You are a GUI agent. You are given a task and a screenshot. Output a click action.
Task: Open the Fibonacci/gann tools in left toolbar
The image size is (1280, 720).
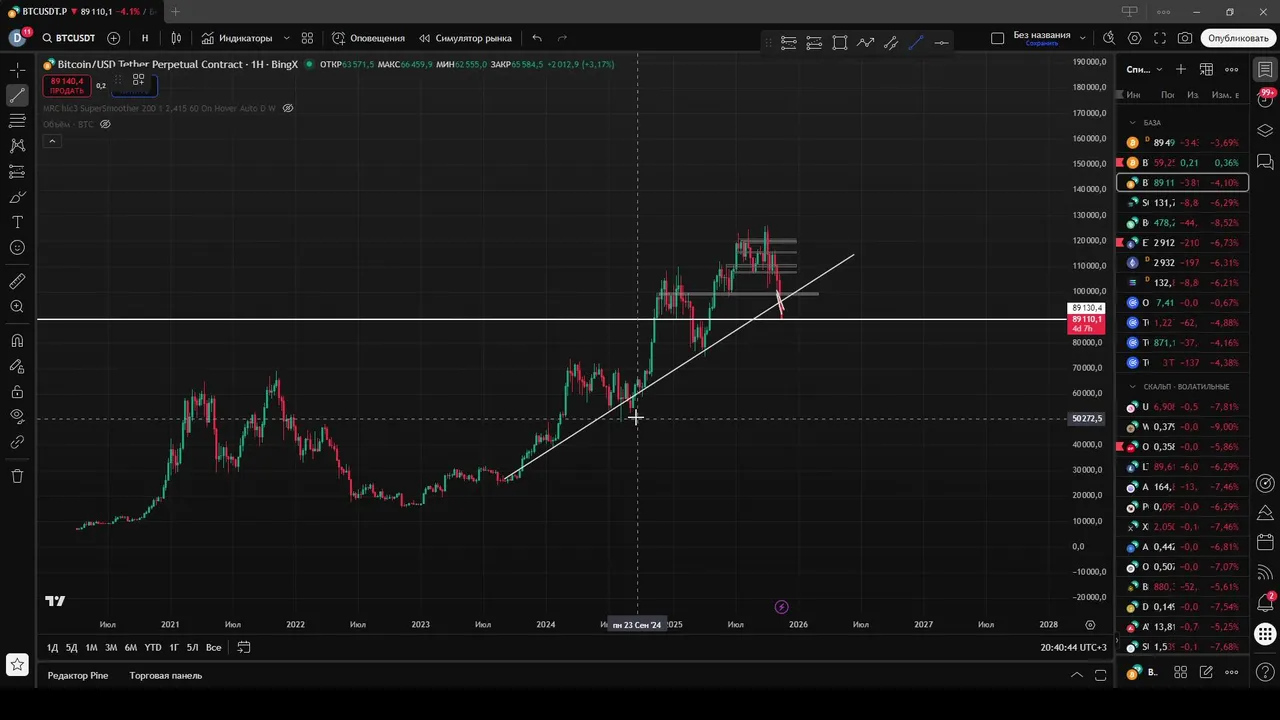(17, 121)
